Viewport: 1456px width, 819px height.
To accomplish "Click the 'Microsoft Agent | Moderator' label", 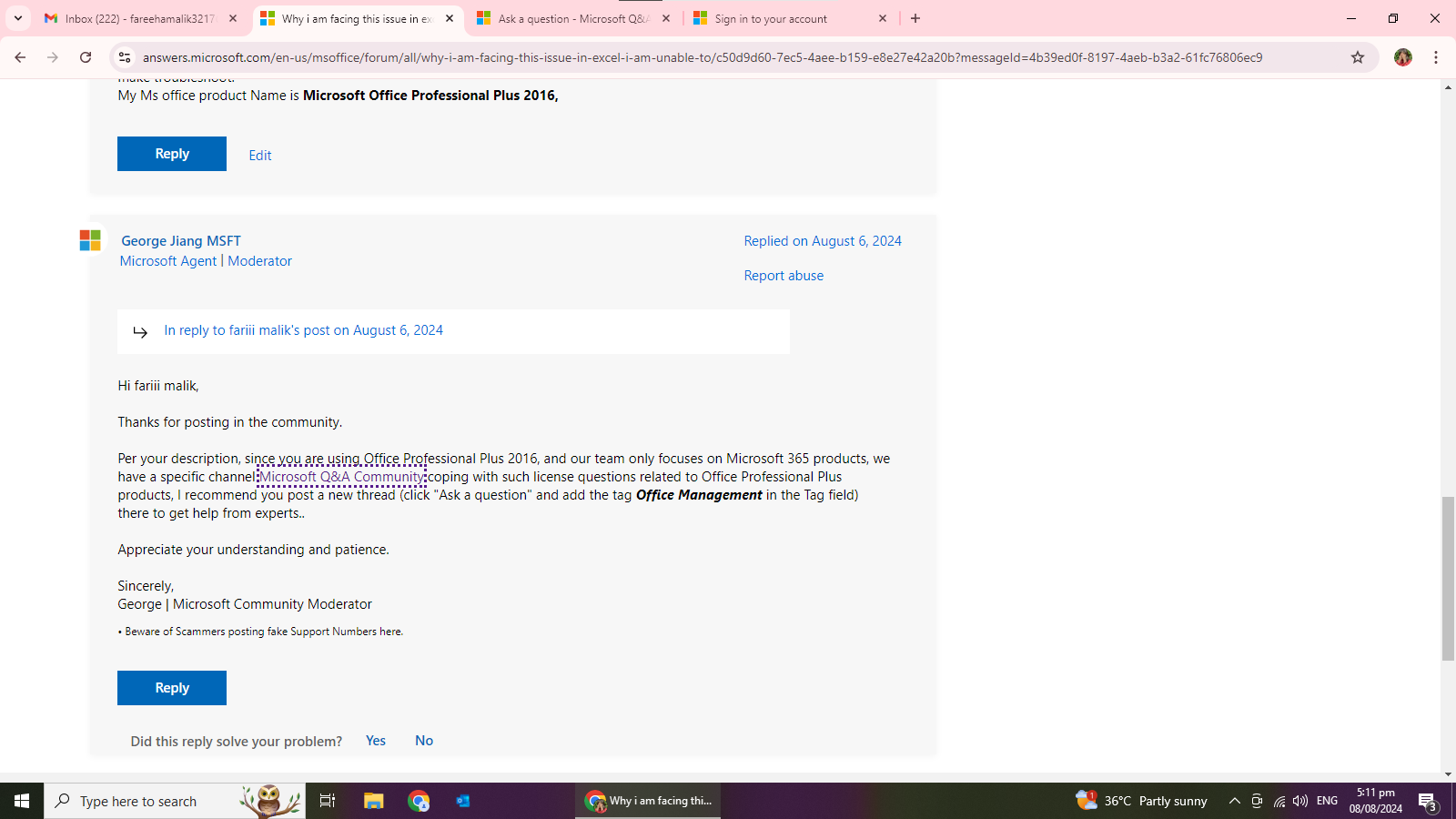I will [x=206, y=261].
